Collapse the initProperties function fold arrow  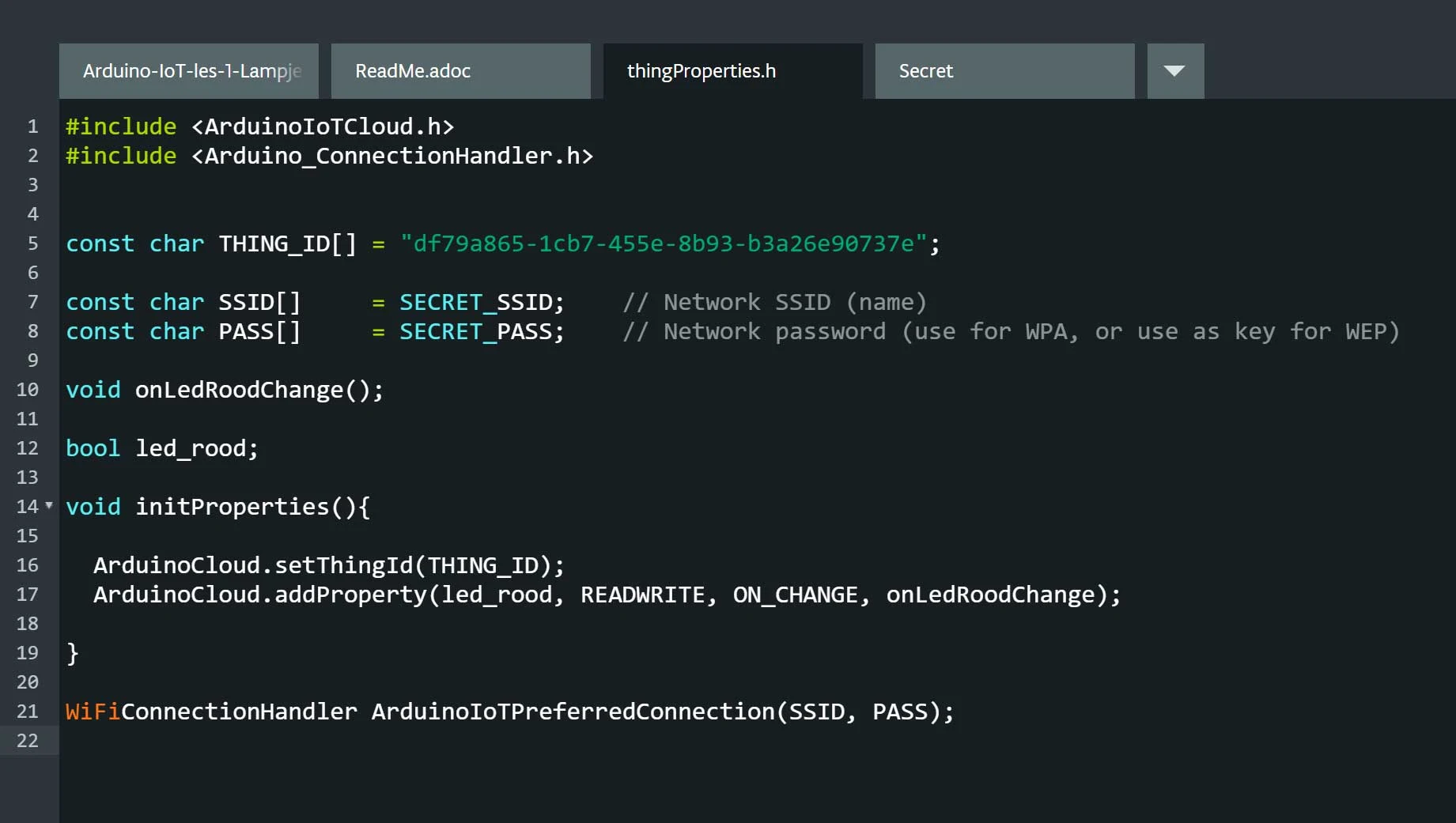[x=49, y=504]
